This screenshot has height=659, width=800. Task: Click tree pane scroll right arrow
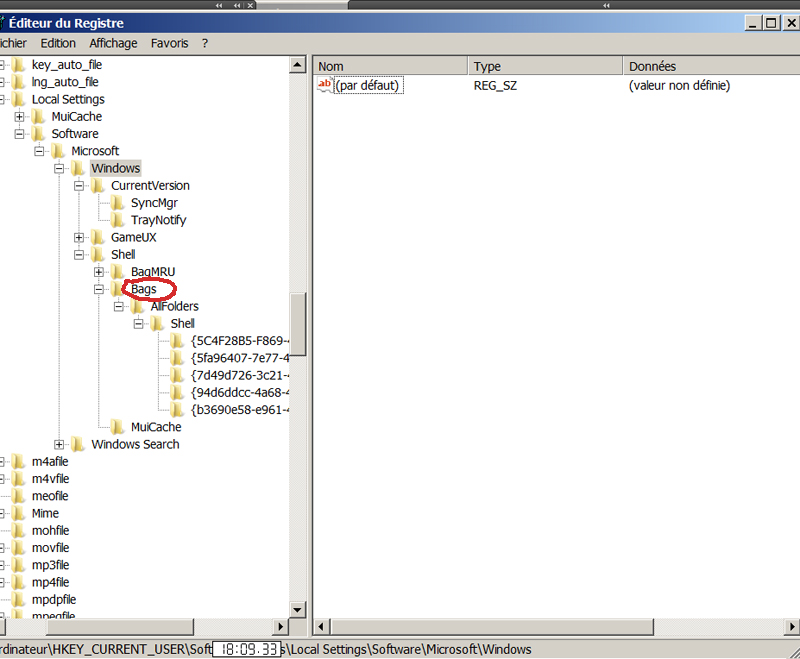pyautogui.click(x=280, y=626)
